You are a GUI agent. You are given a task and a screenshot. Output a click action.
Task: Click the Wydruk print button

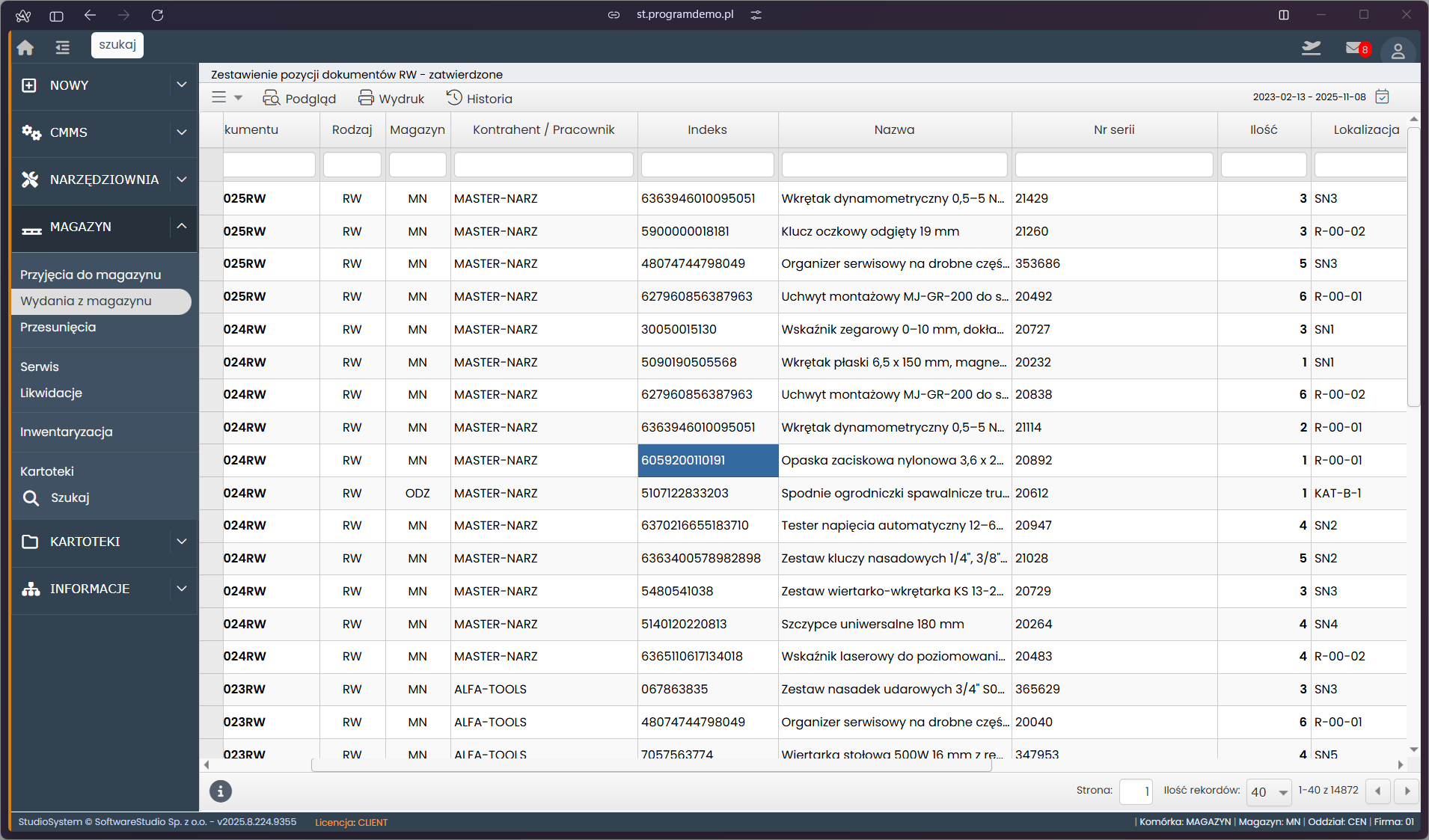[391, 98]
